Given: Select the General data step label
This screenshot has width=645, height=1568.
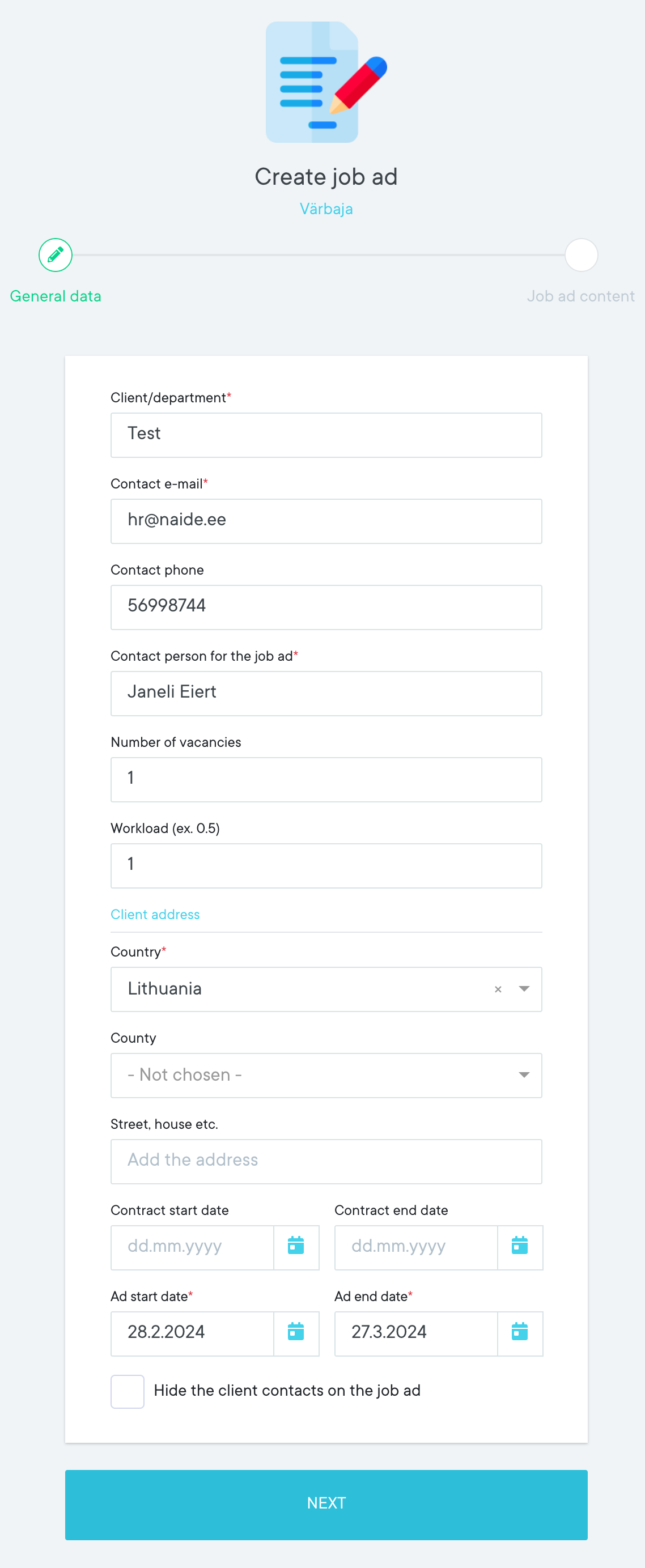Looking at the screenshot, I should [x=56, y=296].
